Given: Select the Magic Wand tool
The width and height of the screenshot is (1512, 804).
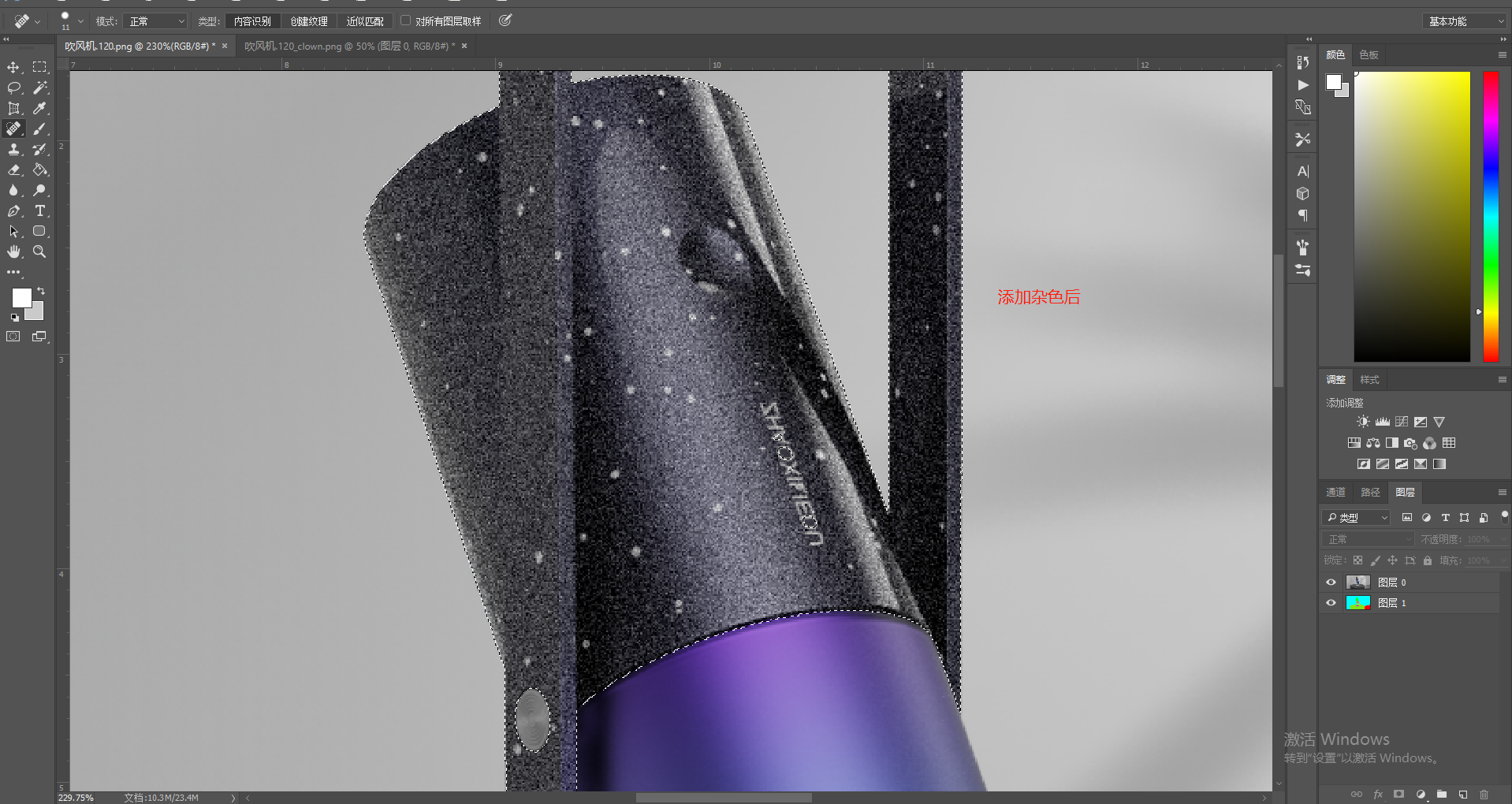Looking at the screenshot, I should pos(39,88).
